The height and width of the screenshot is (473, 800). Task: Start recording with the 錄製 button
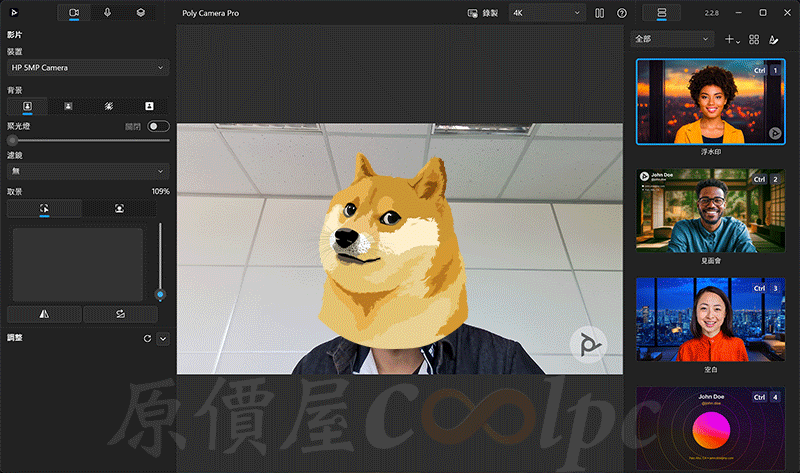click(x=483, y=13)
